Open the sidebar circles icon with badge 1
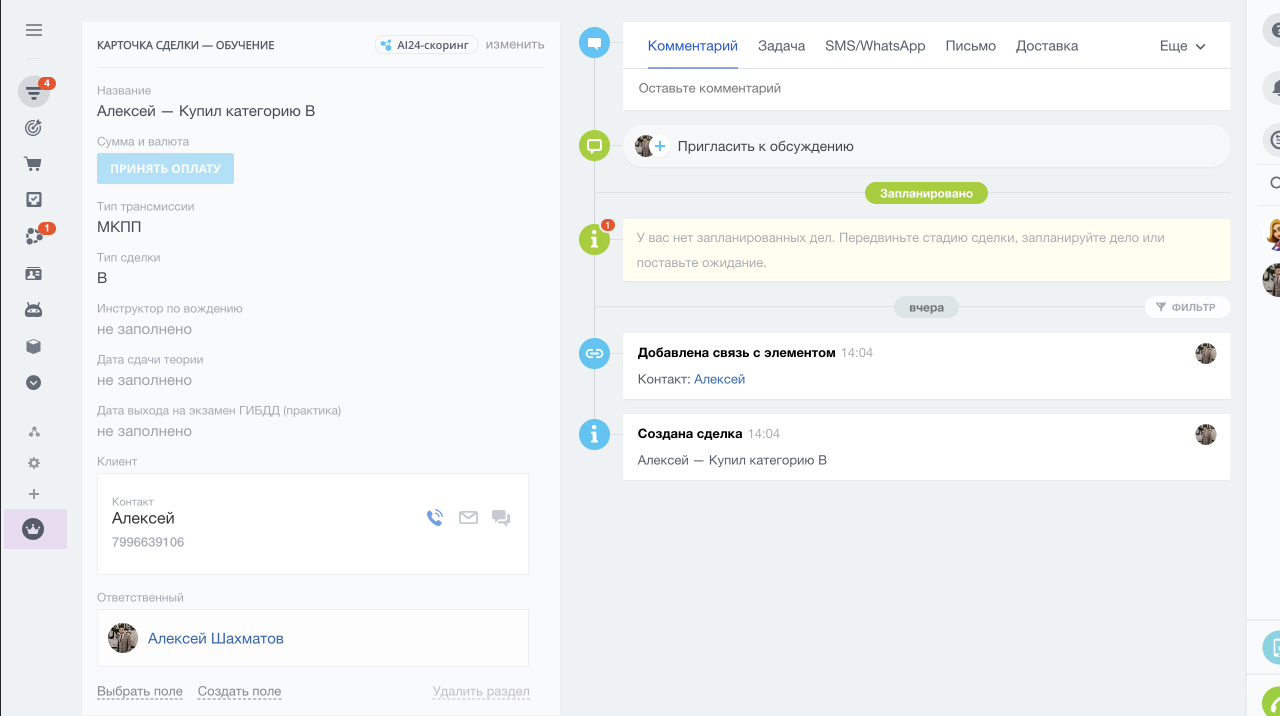1280x716 pixels. click(34, 236)
